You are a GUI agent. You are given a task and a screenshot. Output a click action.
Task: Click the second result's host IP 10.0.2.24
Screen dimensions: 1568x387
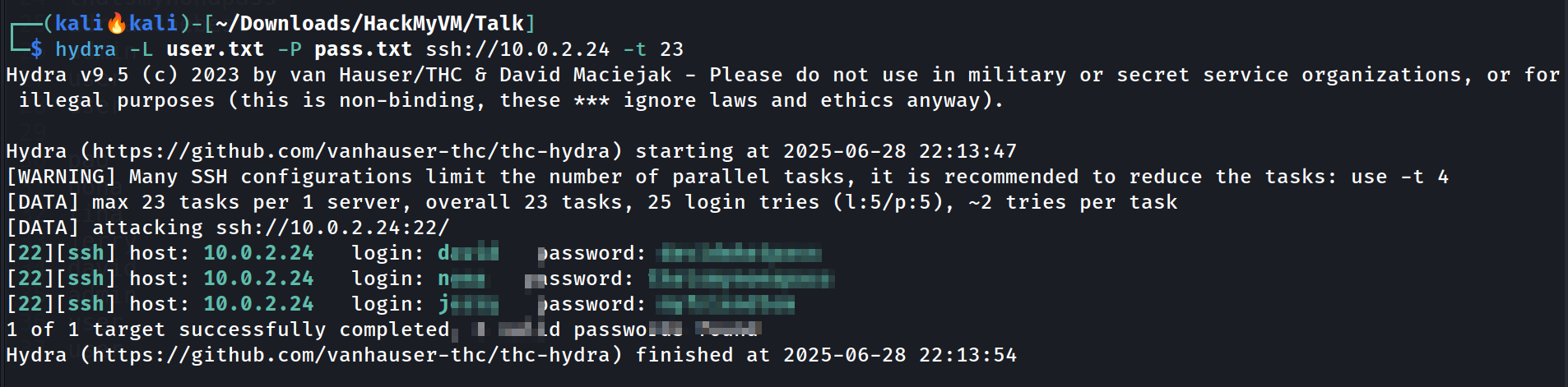(258, 279)
